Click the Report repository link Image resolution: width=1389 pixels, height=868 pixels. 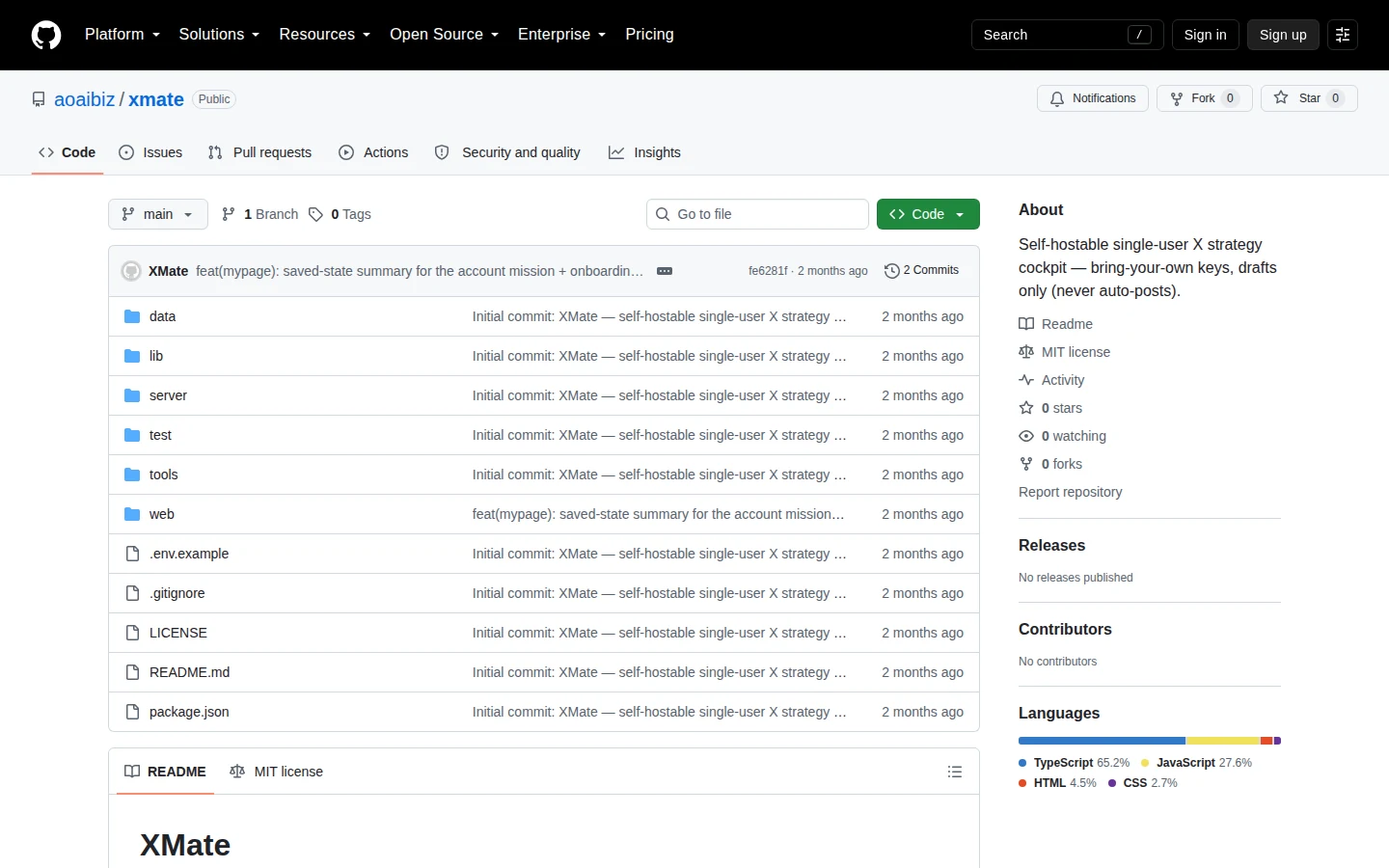(x=1071, y=492)
